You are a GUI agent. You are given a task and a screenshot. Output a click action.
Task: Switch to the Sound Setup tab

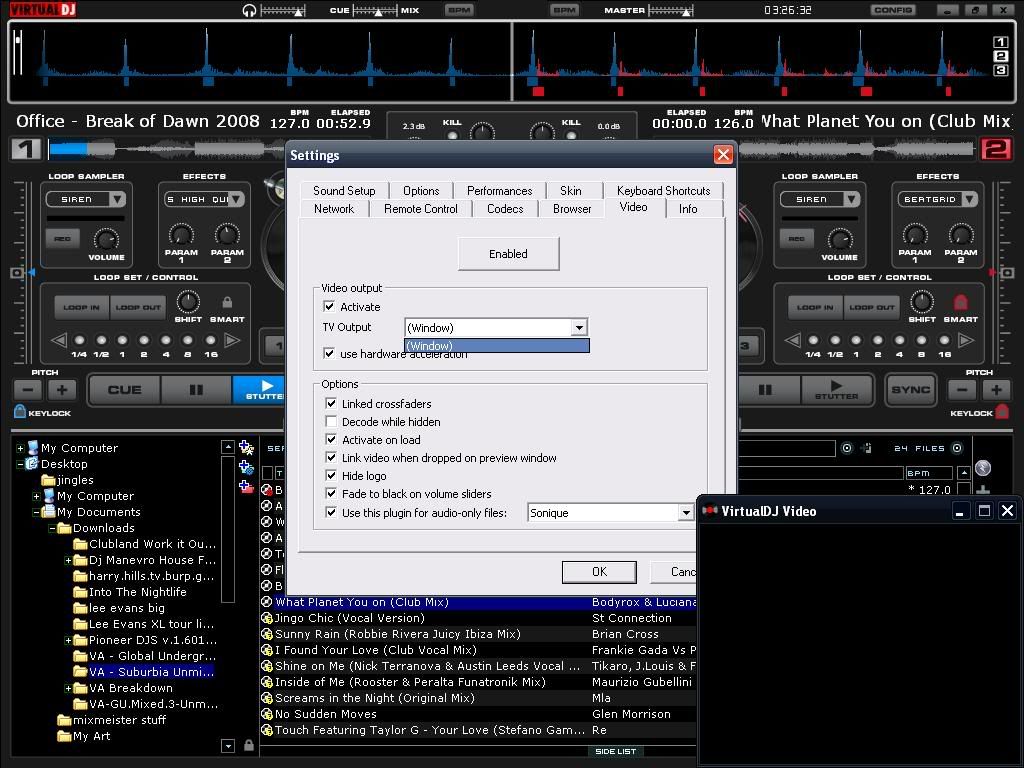point(344,191)
